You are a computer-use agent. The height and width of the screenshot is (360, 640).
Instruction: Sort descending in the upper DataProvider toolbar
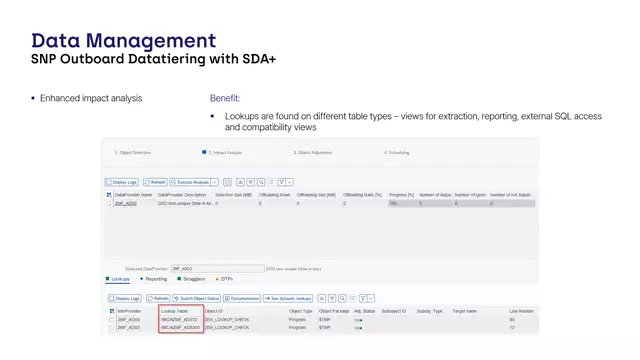pyautogui.click(x=251, y=182)
